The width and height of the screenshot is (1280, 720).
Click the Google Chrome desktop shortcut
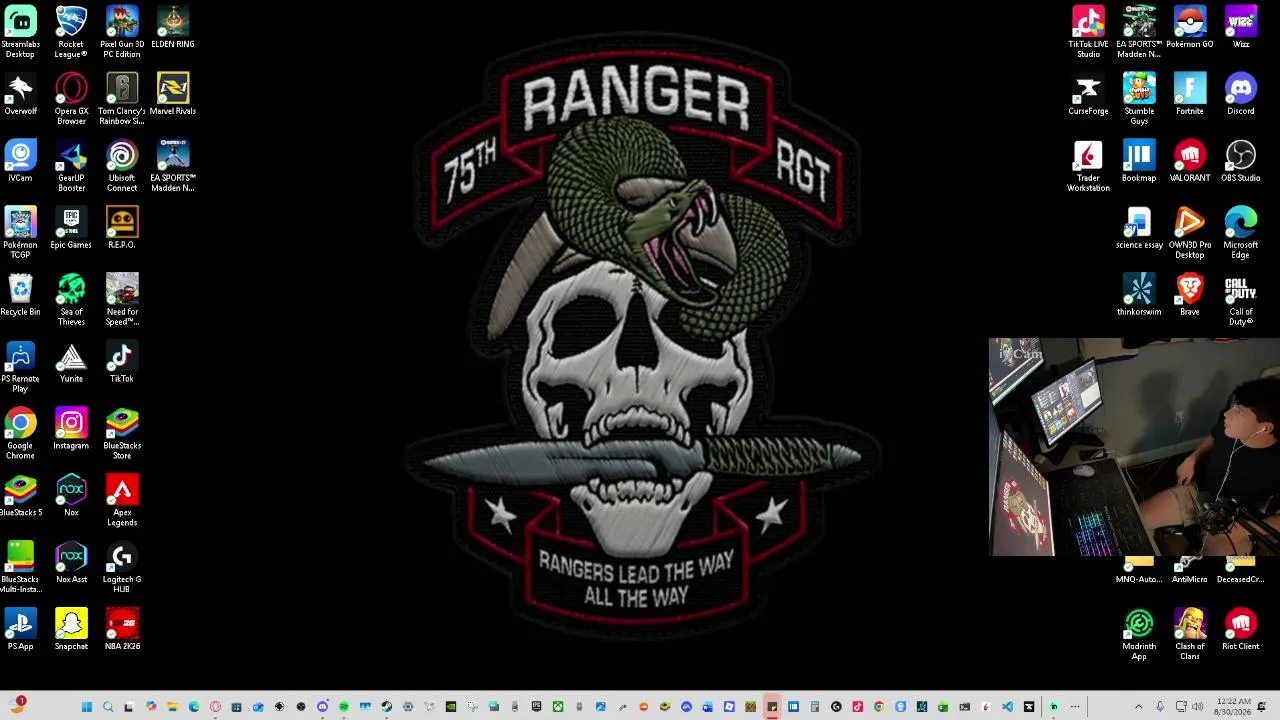click(x=20, y=434)
